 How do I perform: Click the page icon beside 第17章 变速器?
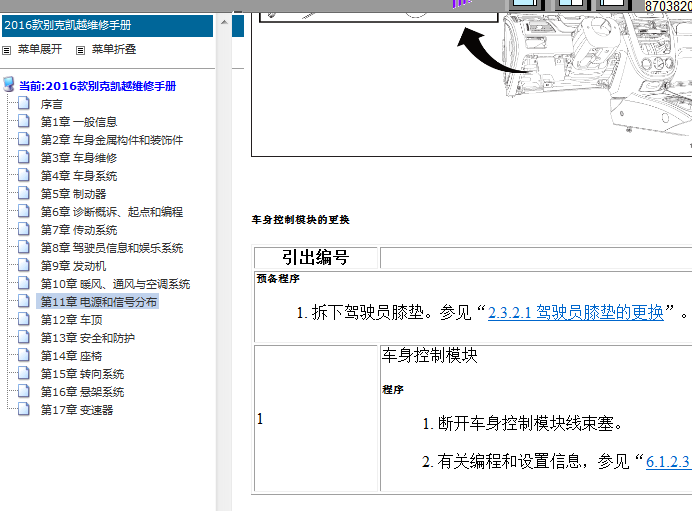tap(24, 410)
